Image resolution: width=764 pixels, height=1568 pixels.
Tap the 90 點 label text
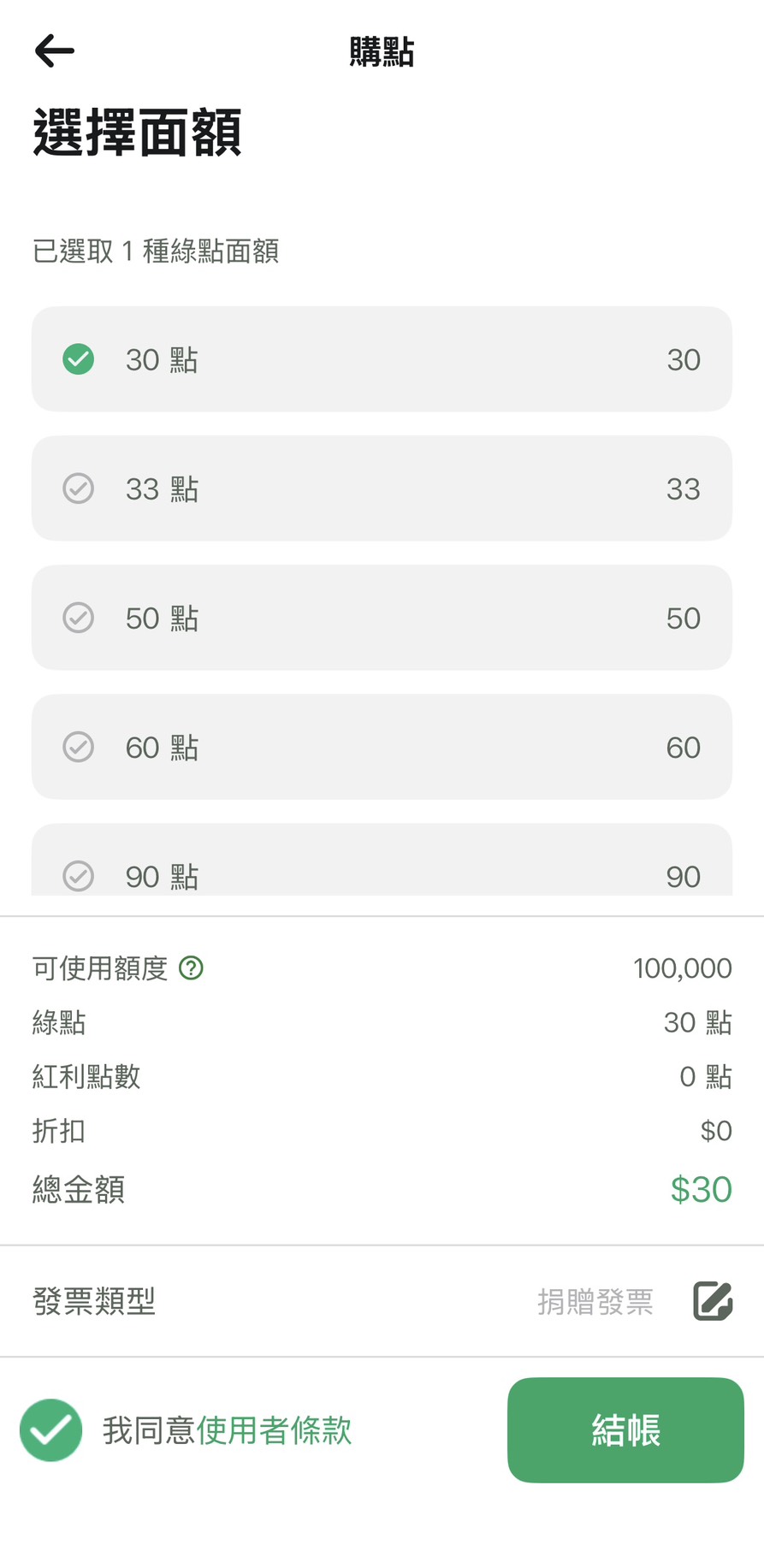(162, 877)
